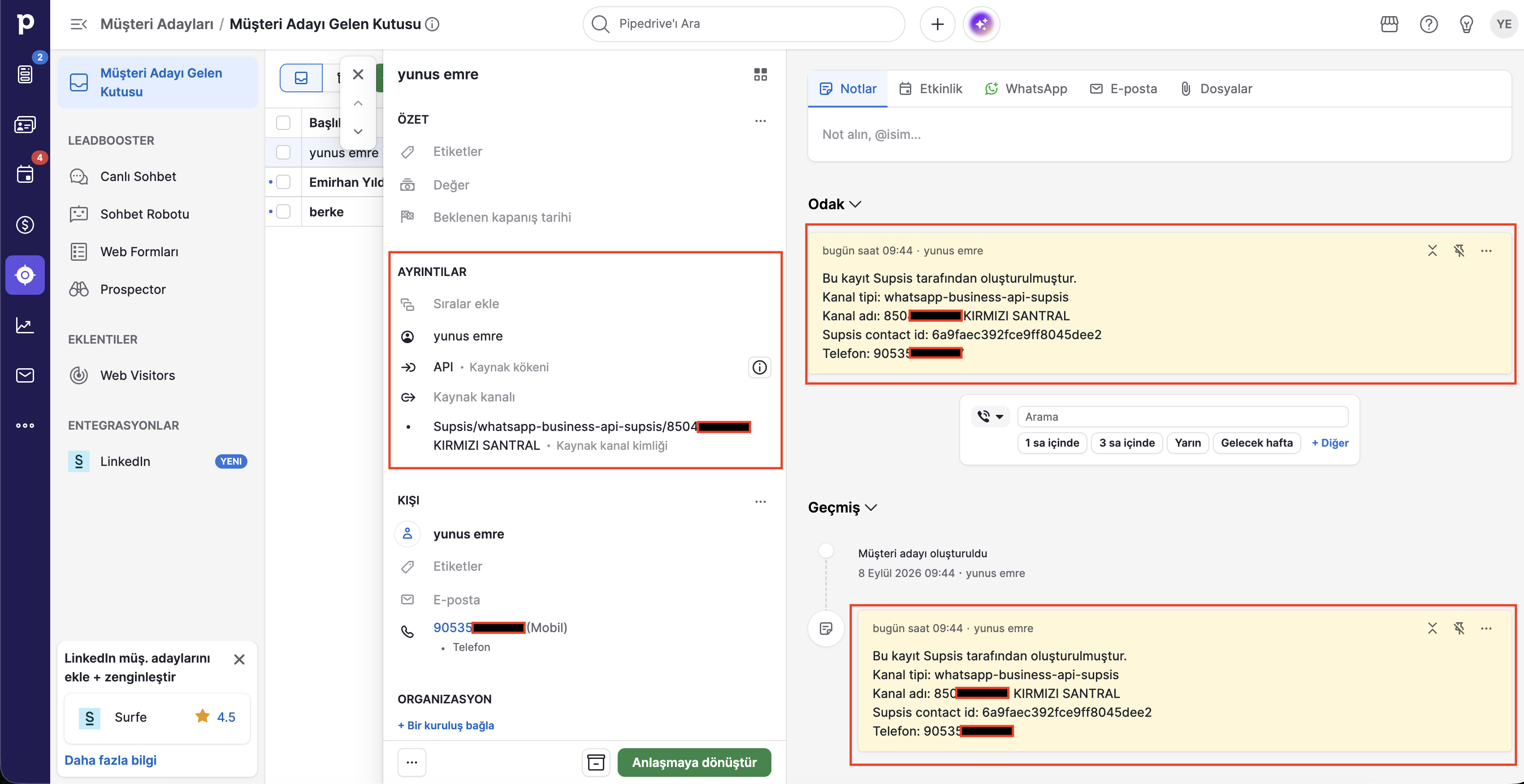Image resolution: width=1524 pixels, height=784 pixels.
Task: Click the quick add plus button
Action: [937, 24]
